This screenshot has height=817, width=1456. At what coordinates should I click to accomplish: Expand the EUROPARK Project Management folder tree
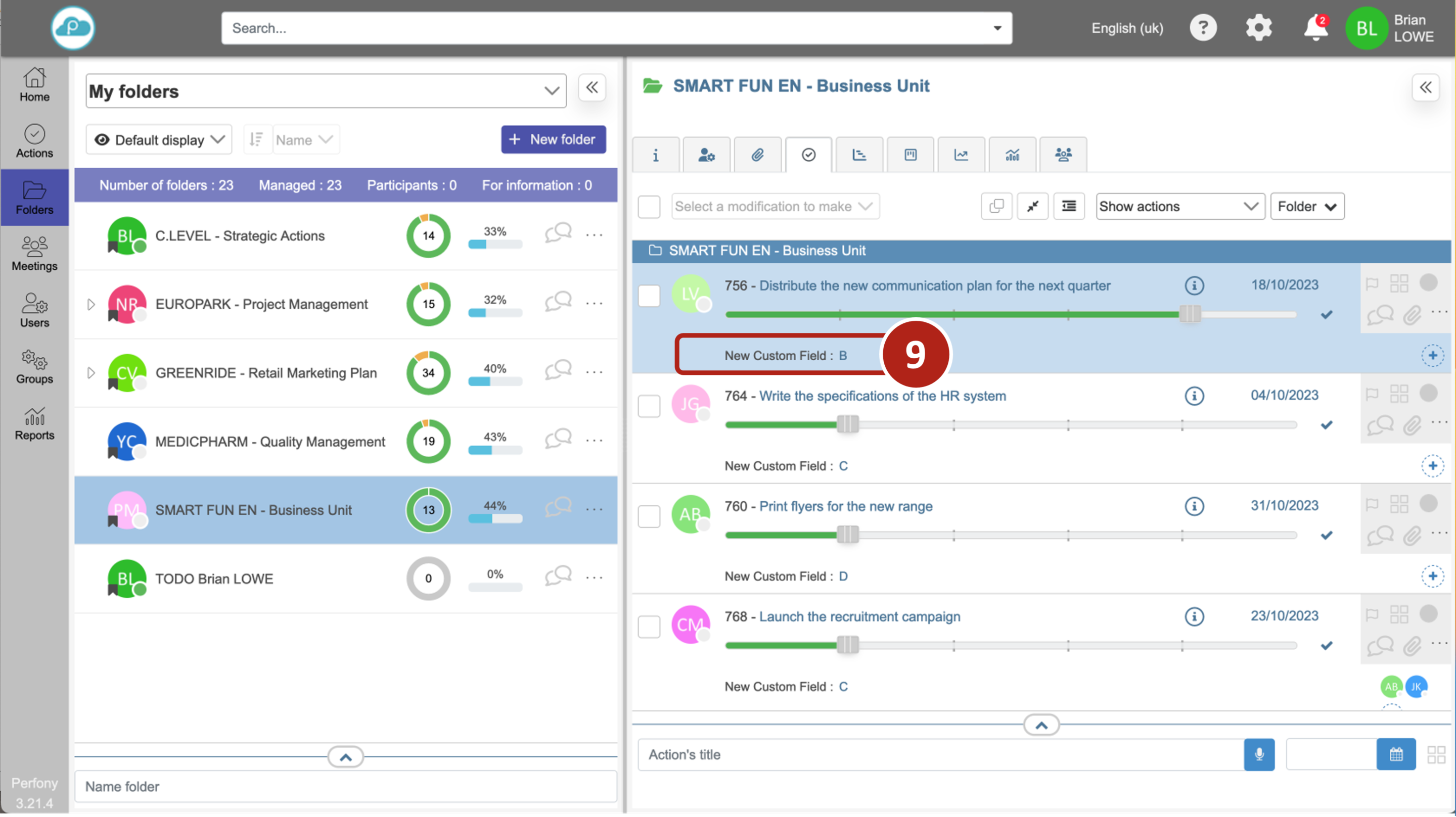click(91, 305)
